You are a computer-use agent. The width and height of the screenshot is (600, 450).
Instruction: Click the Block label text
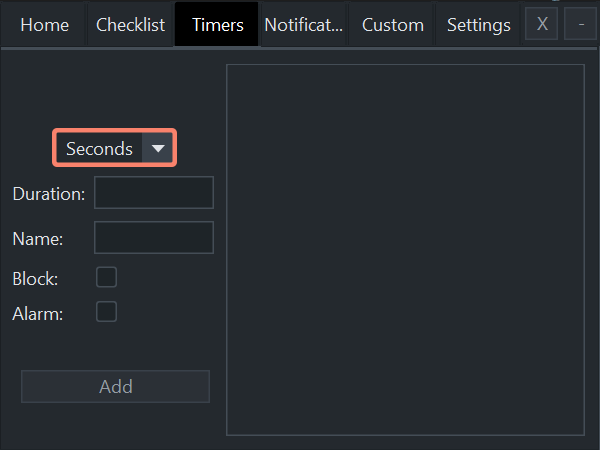click(x=35, y=279)
